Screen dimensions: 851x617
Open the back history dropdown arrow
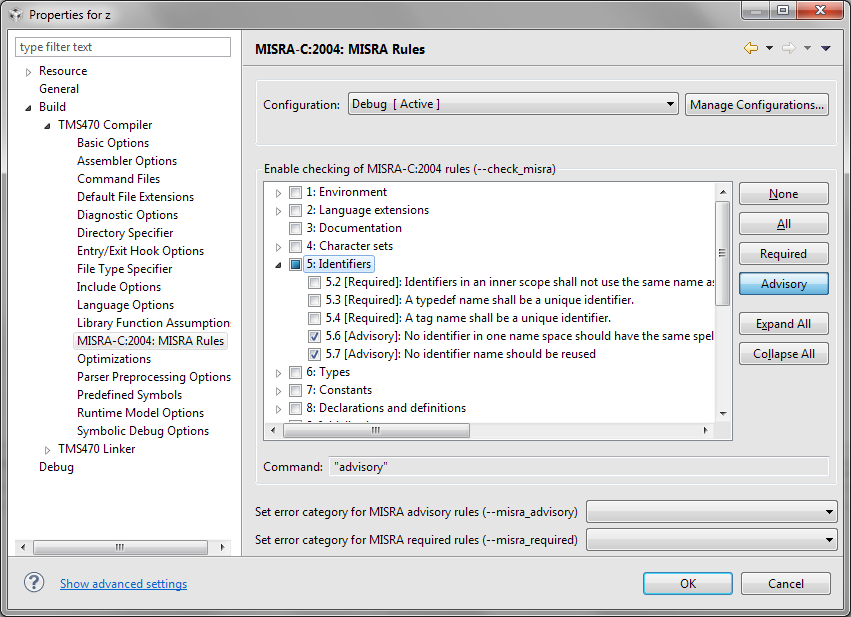pyautogui.click(x=769, y=48)
